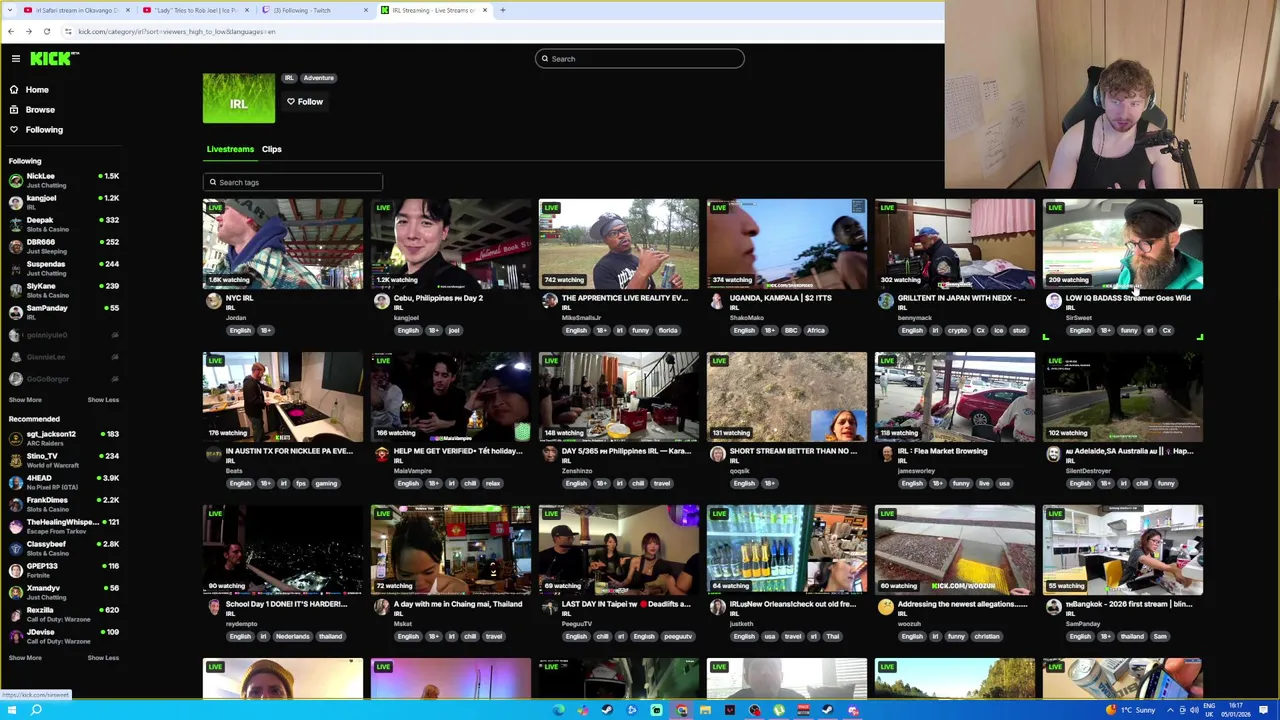Open SamPanday avatar in Following list
1280x720 pixels.
(16, 312)
